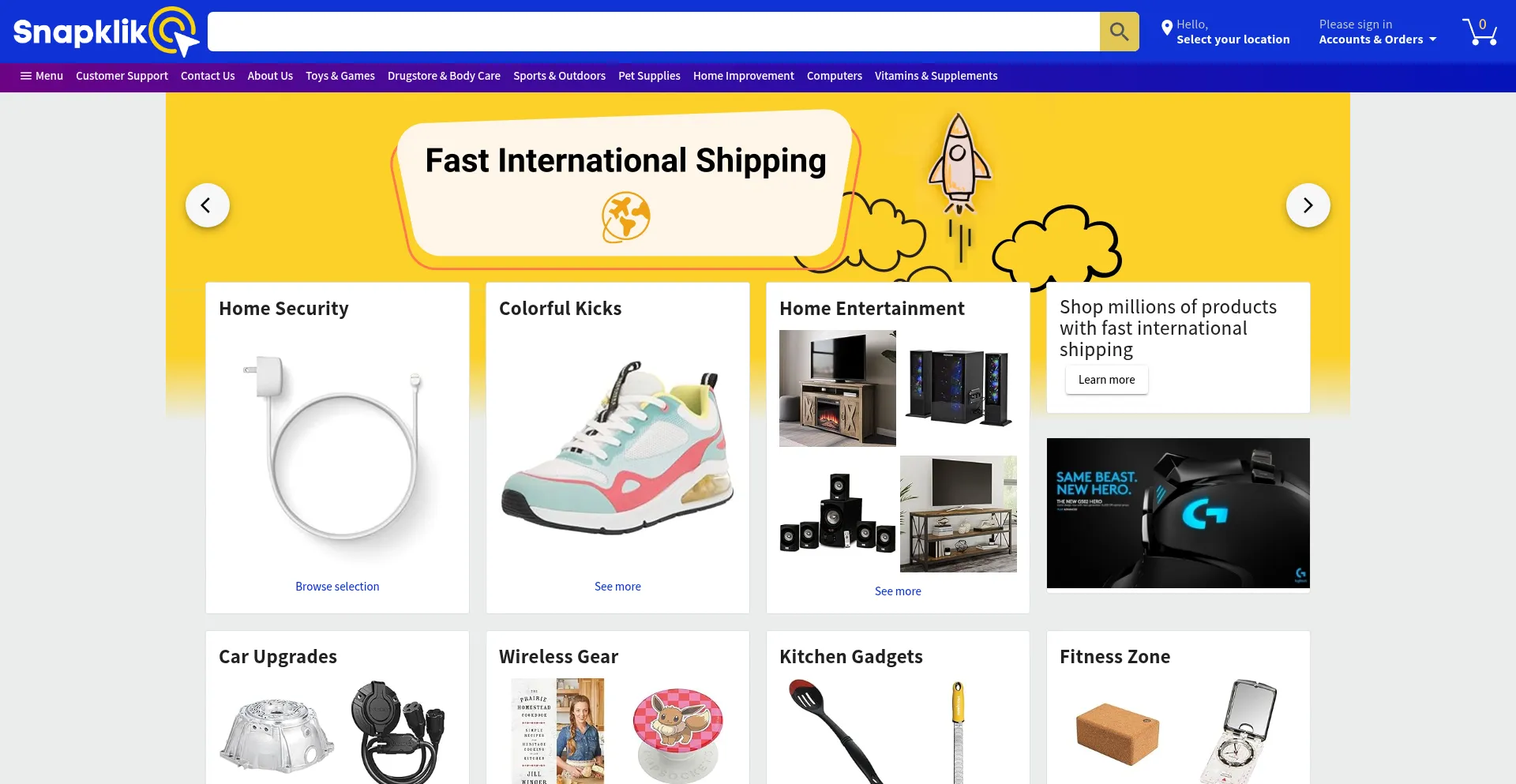Open the hamburger Menu icon
This screenshot has width=1516, height=784.
click(x=26, y=76)
